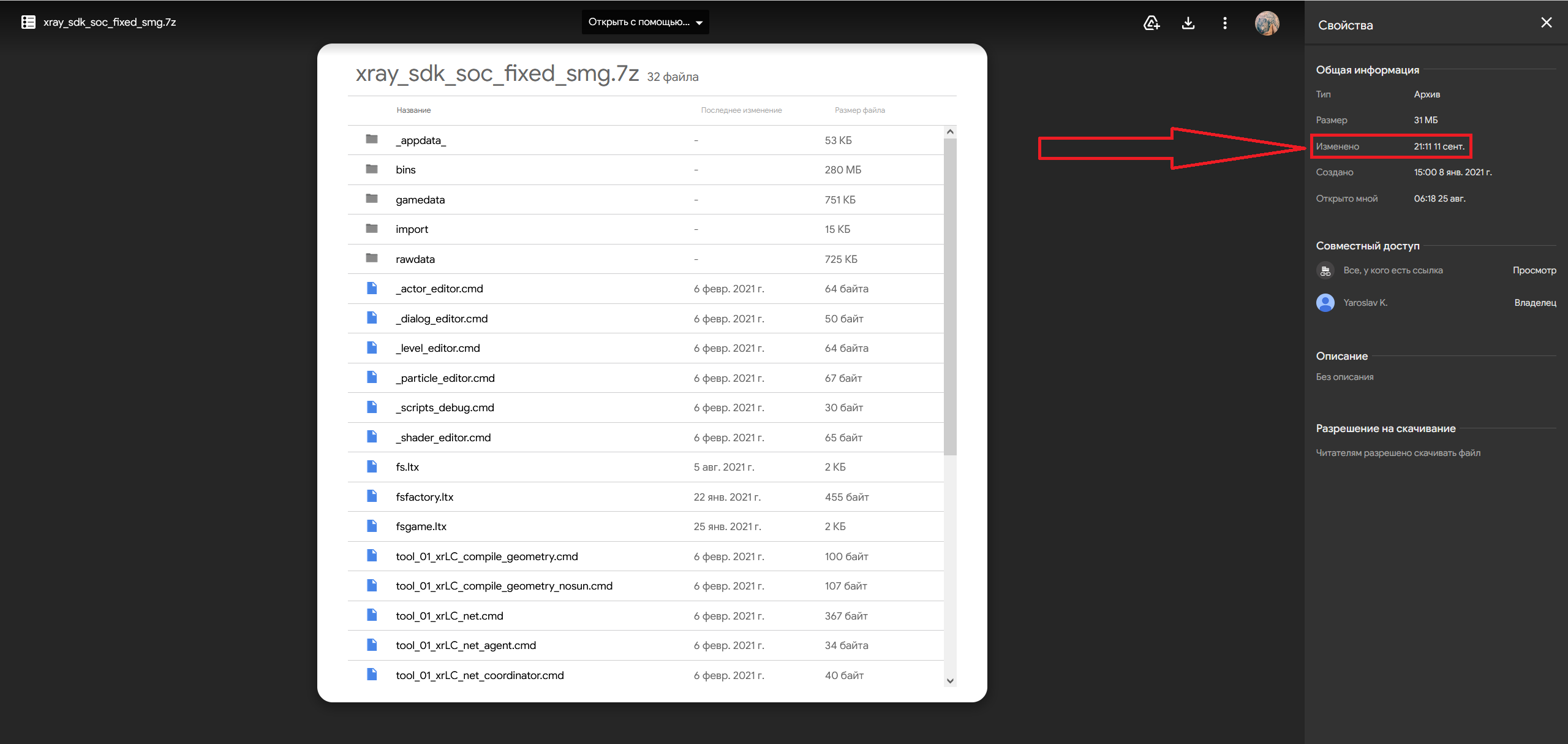
Task: Click the _actor_editor.cmd file icon
Action: [x=372, y=288]
